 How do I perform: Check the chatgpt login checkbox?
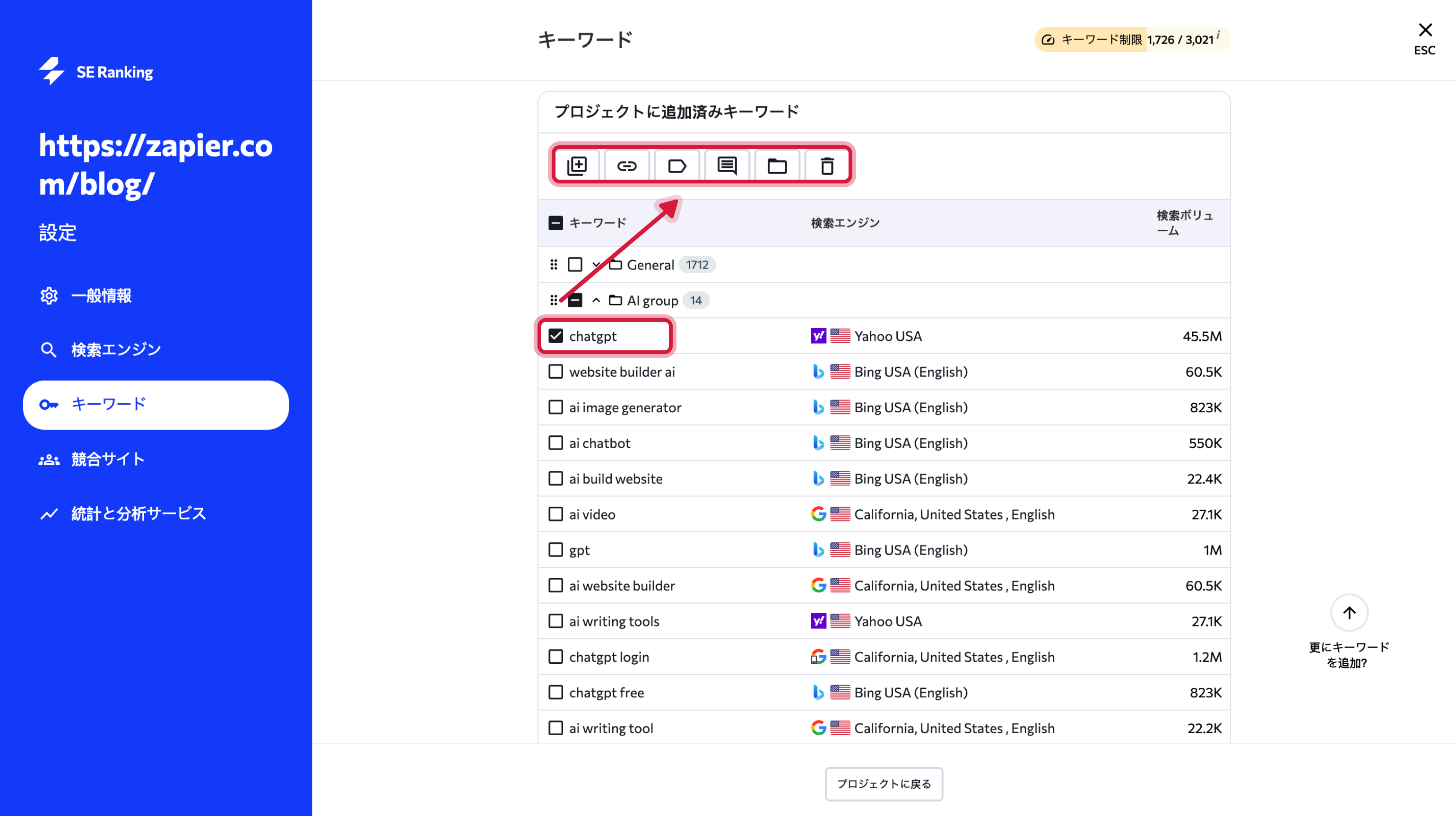pos(555,656)
